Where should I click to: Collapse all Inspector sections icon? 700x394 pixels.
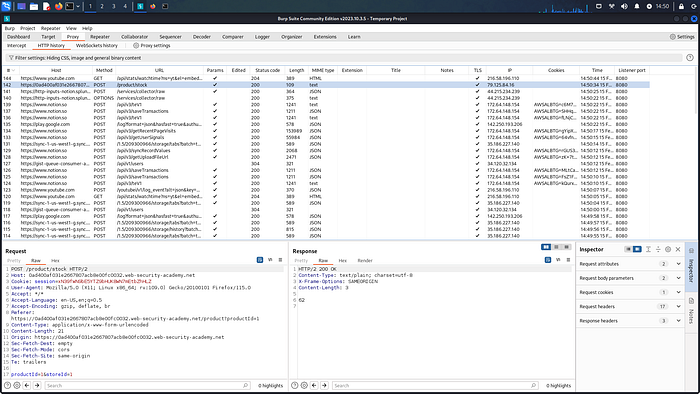[x=658, y=249]
